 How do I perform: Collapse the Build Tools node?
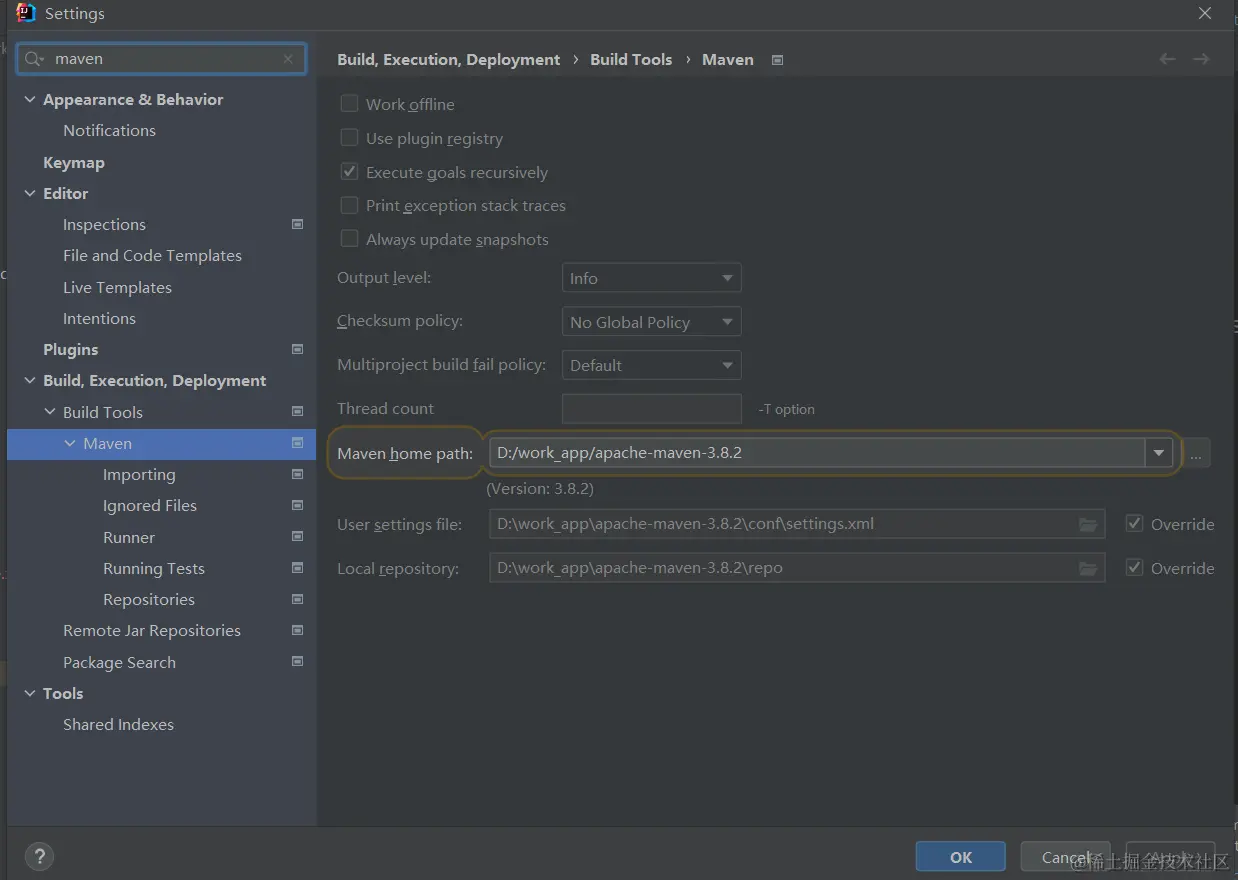click(x=50, y=411)
